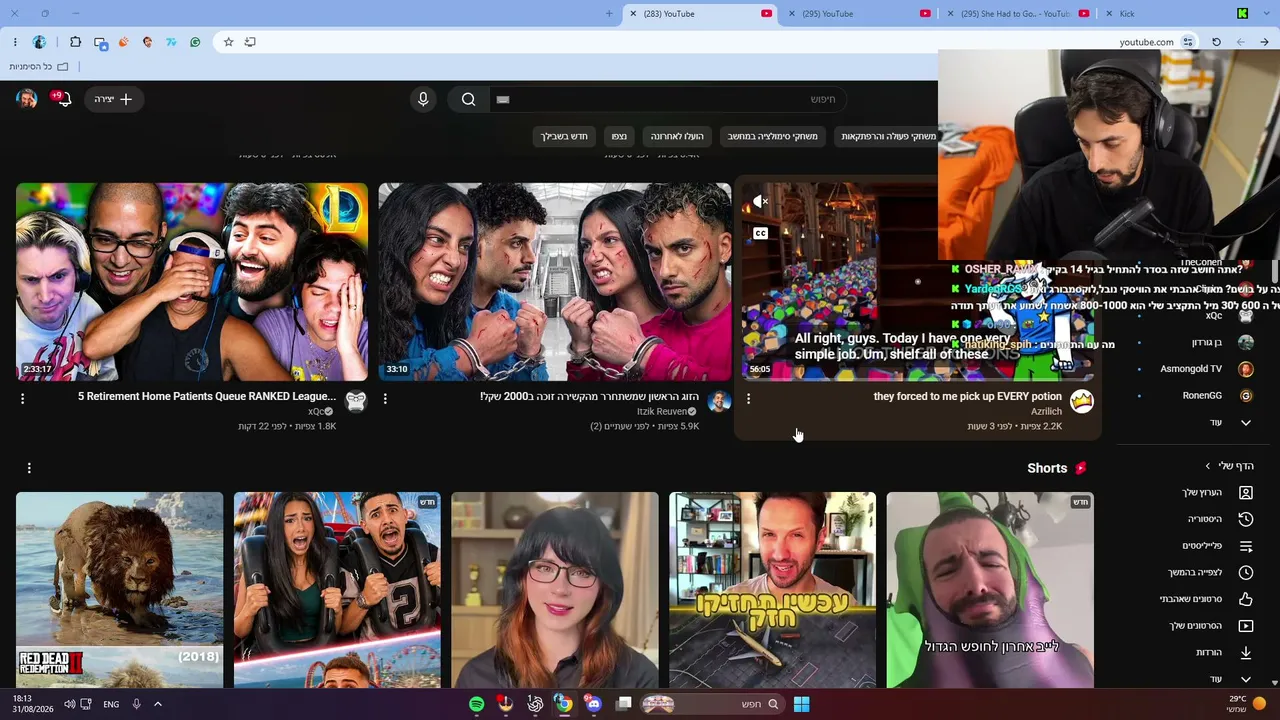Unmute the Azrilich preview video
The width and height of the screenshot is (1280, 720).
pyautogui.click(x=760, y=202)
